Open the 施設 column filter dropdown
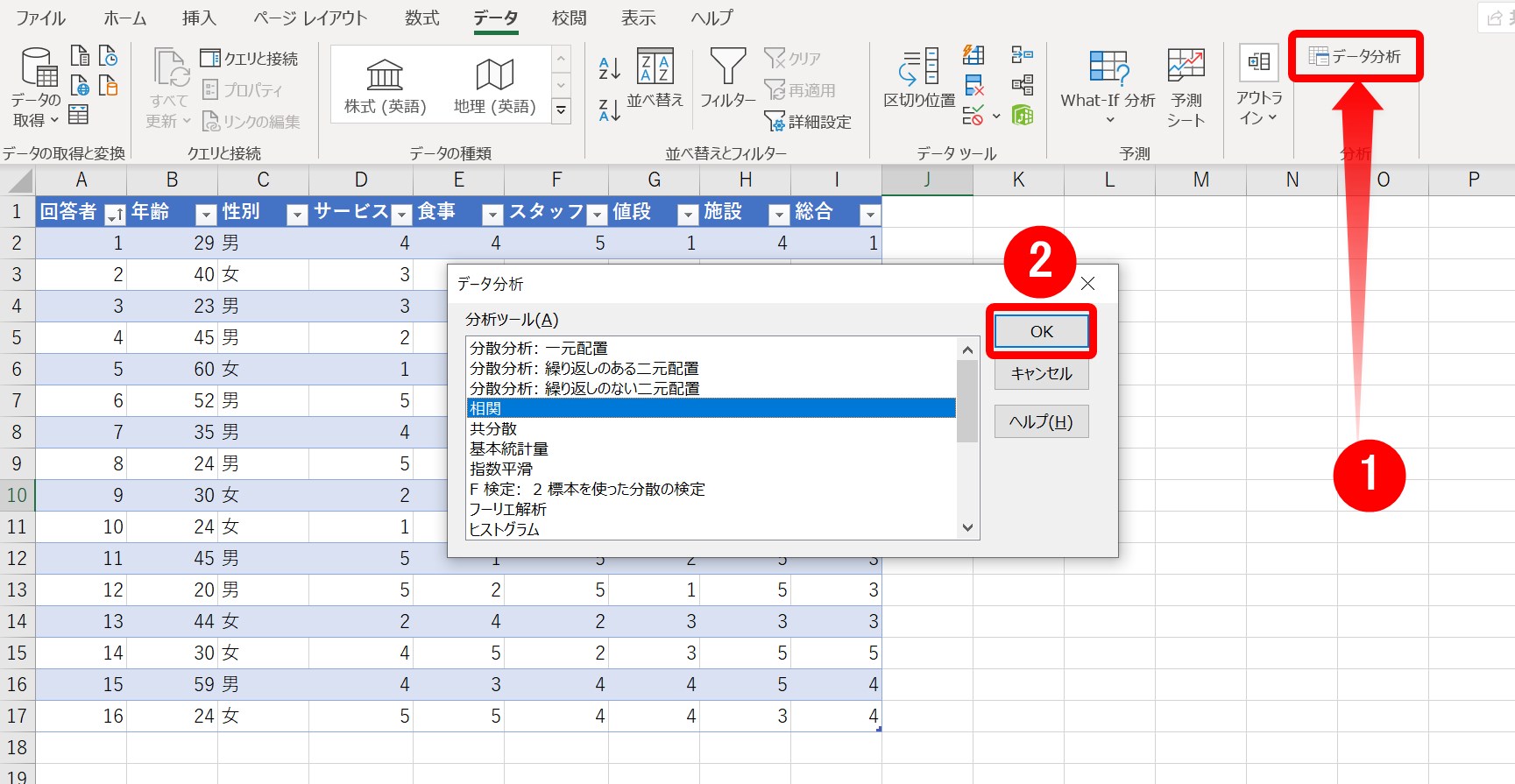This screenshot has width=1515, height=784. point(779,215)
